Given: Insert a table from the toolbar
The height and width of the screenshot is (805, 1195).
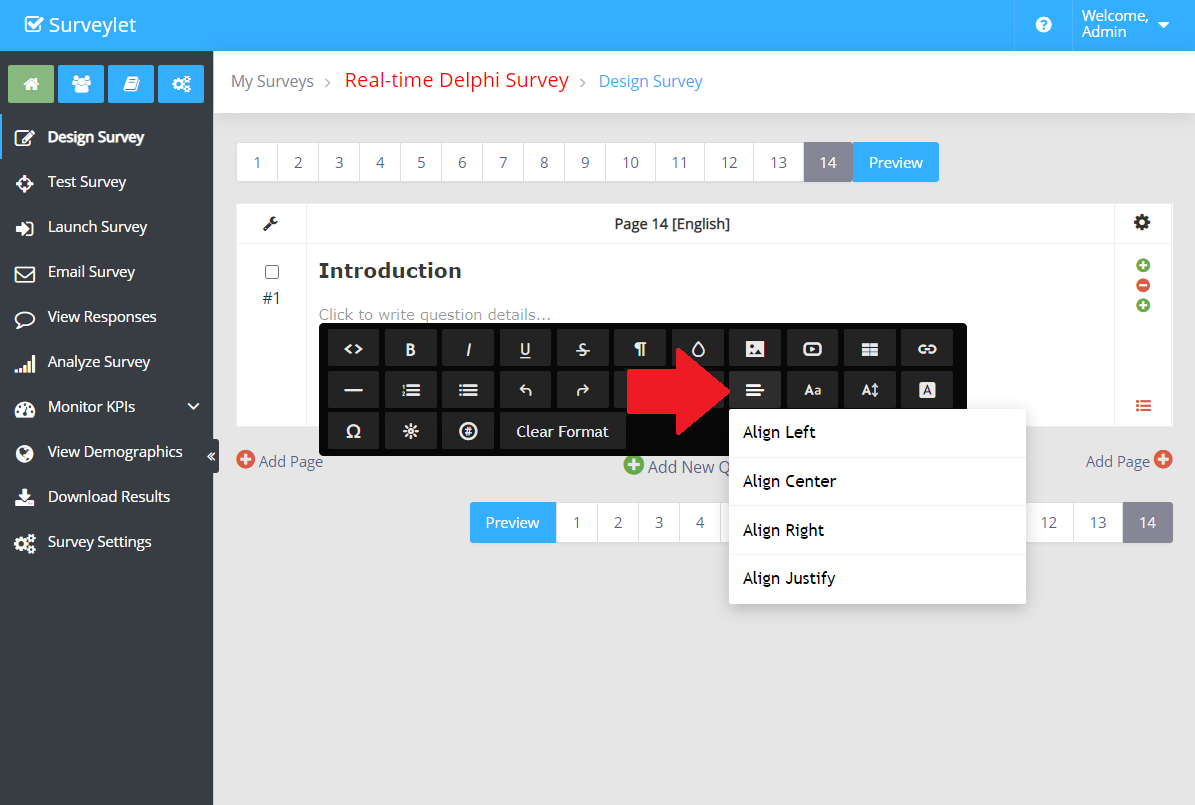Looking at the screenshot, I should click(x=870, y=349).
